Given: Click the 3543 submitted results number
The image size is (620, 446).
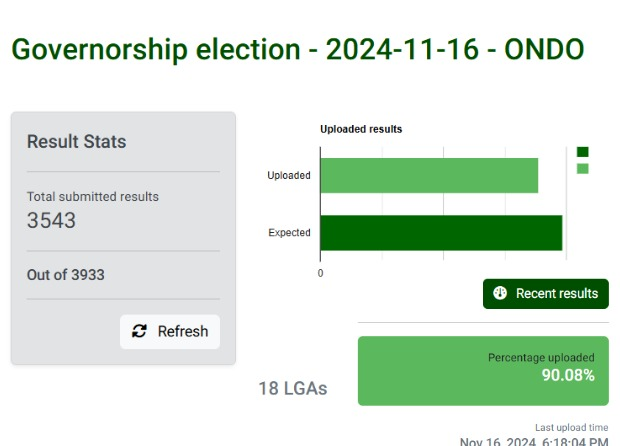Looking at the screenshot, I should [51, 220].
